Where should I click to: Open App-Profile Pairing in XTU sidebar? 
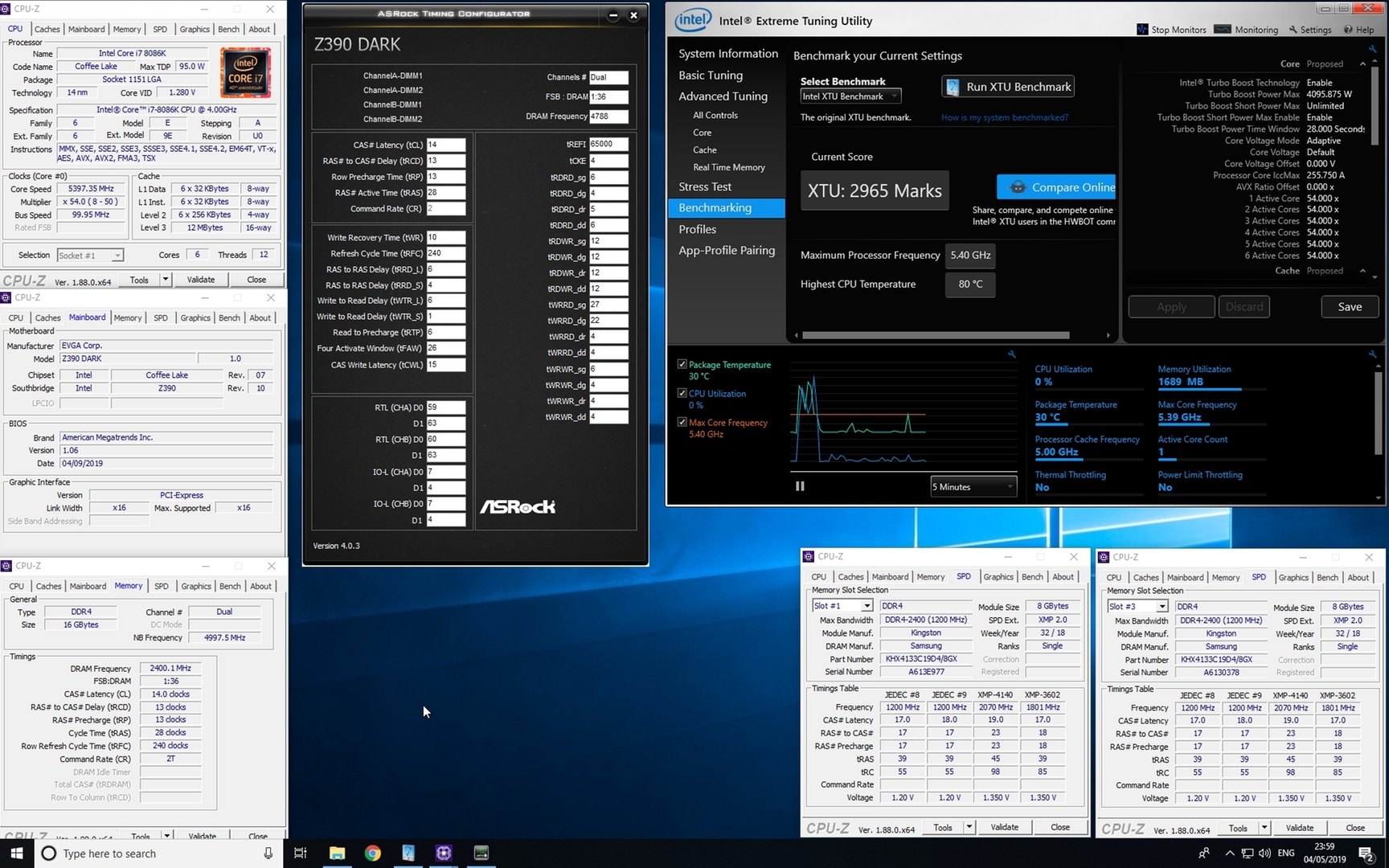pos(727,251)
